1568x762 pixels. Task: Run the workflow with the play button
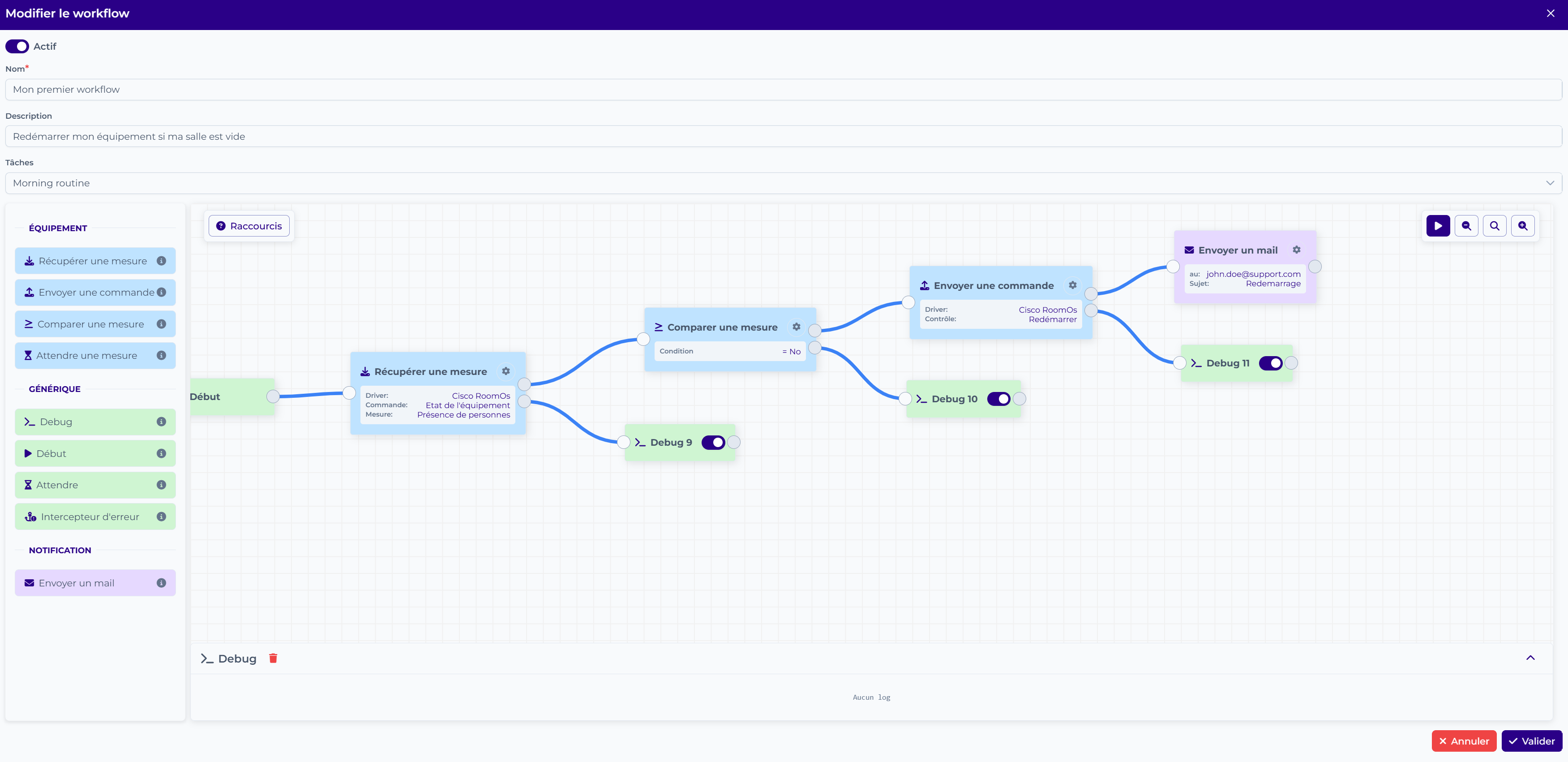pos(1438,226)
